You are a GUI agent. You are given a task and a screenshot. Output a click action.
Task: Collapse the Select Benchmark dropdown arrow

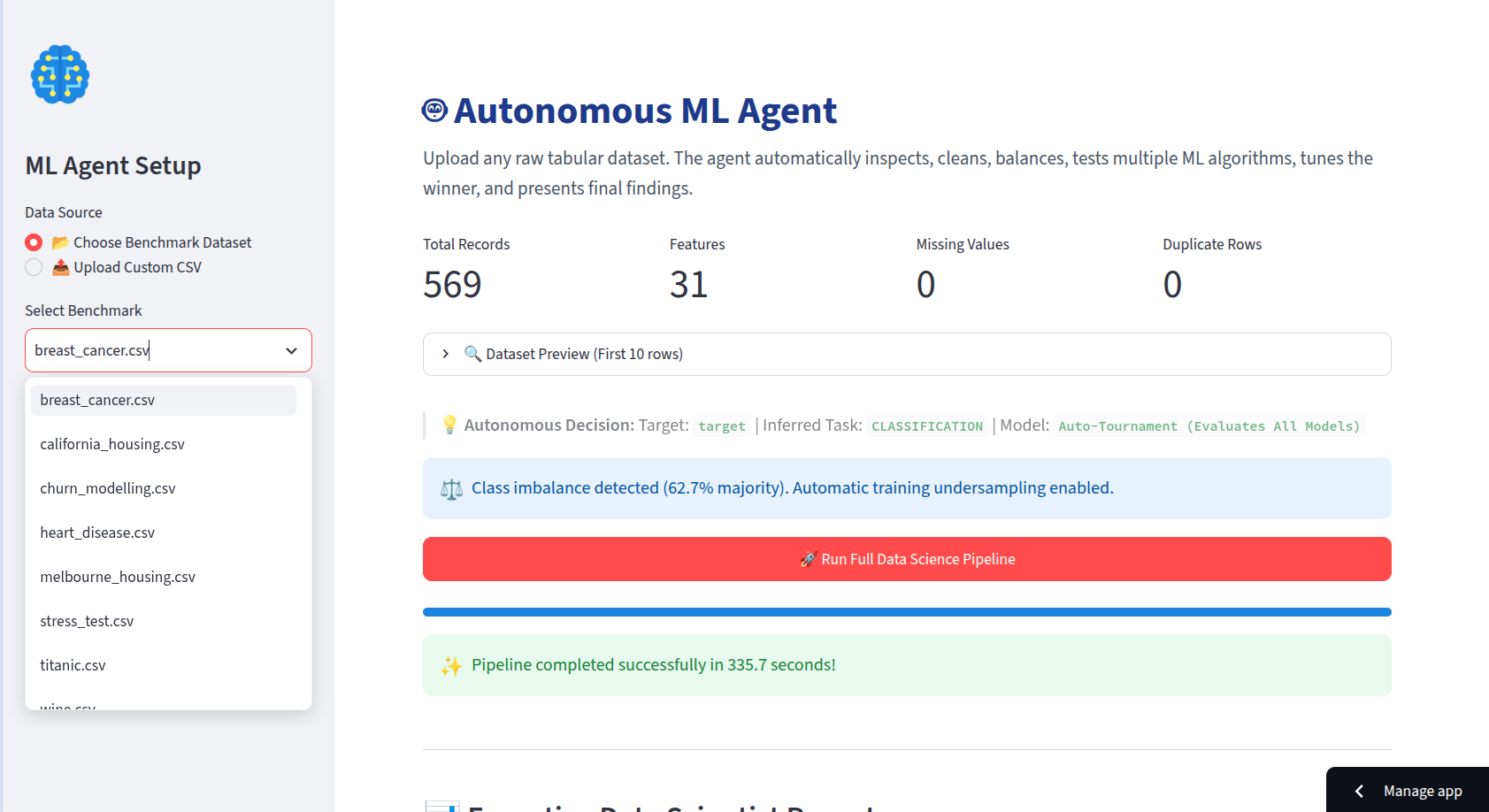click(291, 351)
